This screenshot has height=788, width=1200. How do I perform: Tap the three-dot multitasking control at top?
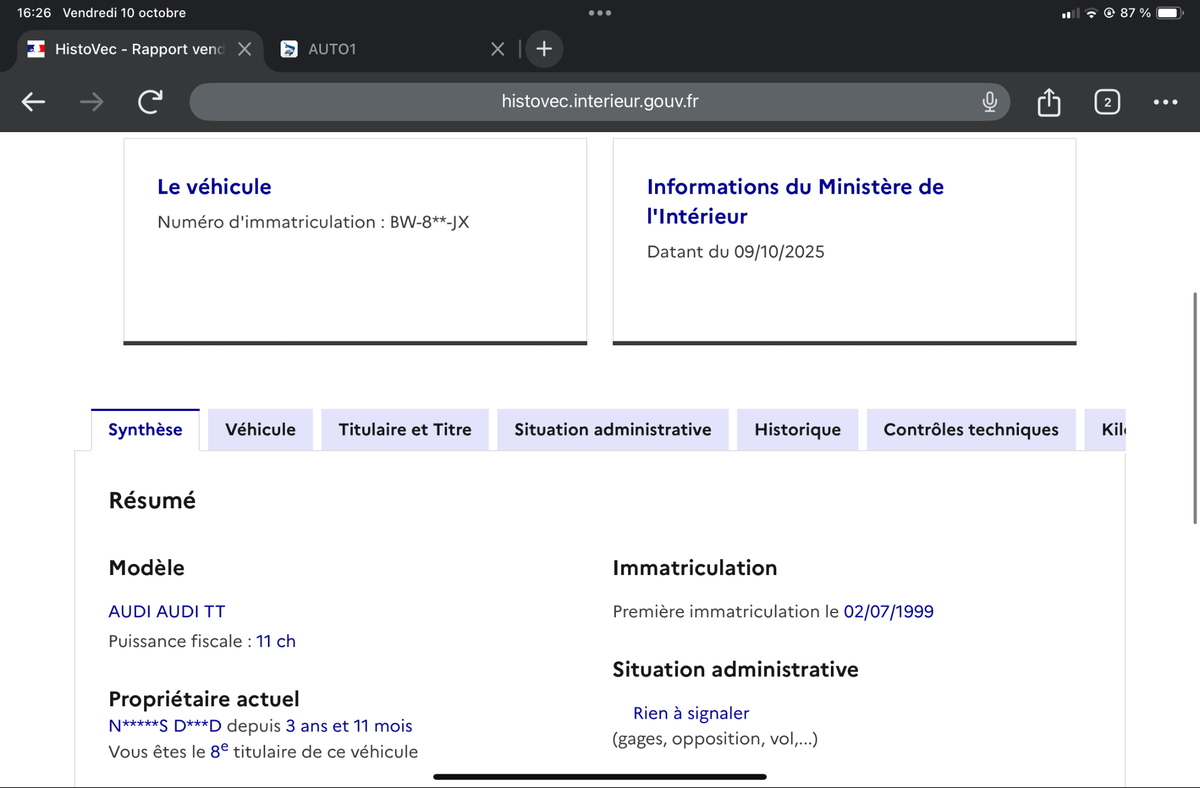600,13
